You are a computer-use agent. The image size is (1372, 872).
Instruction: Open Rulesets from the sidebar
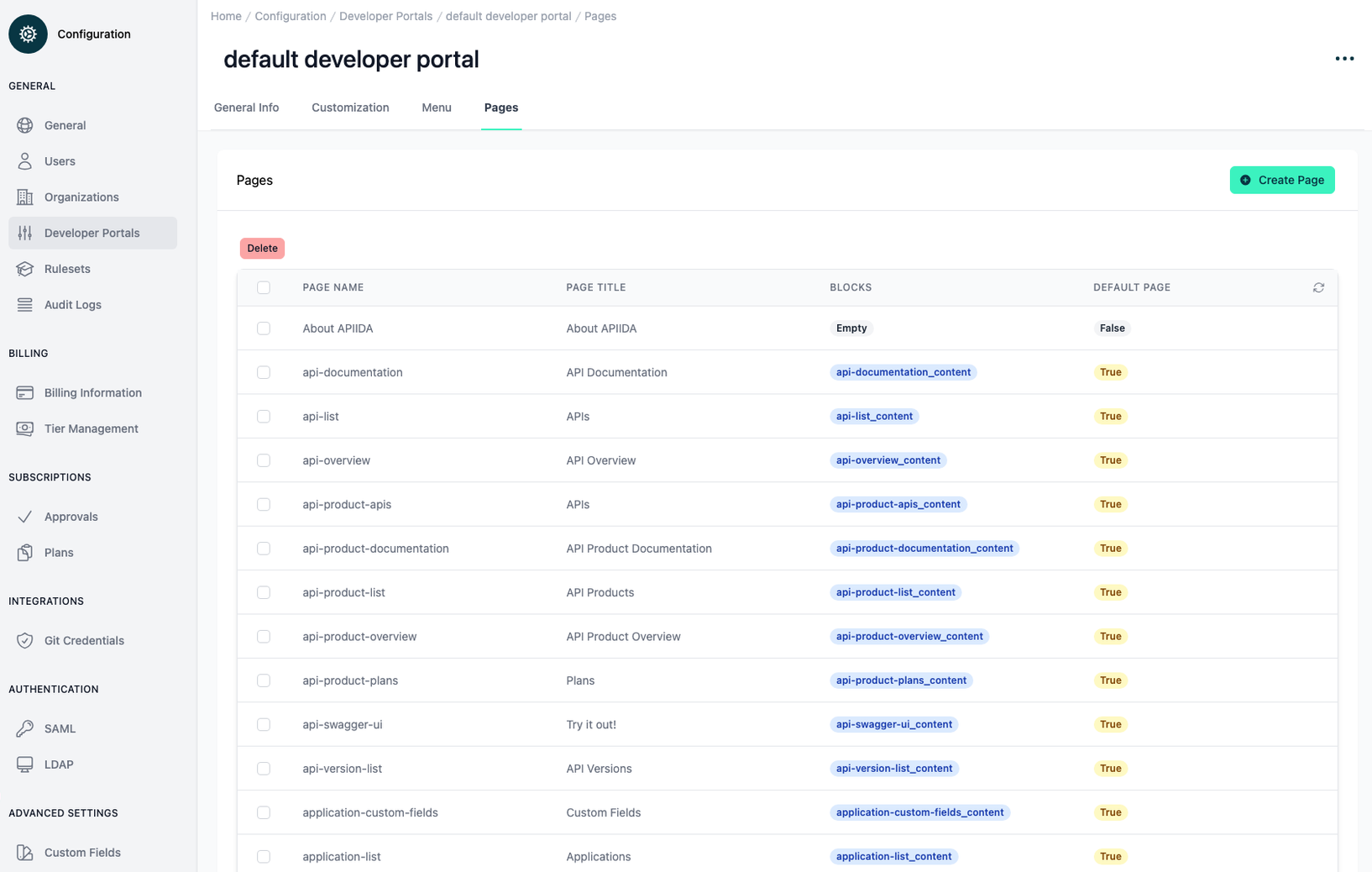pos(67,269)
